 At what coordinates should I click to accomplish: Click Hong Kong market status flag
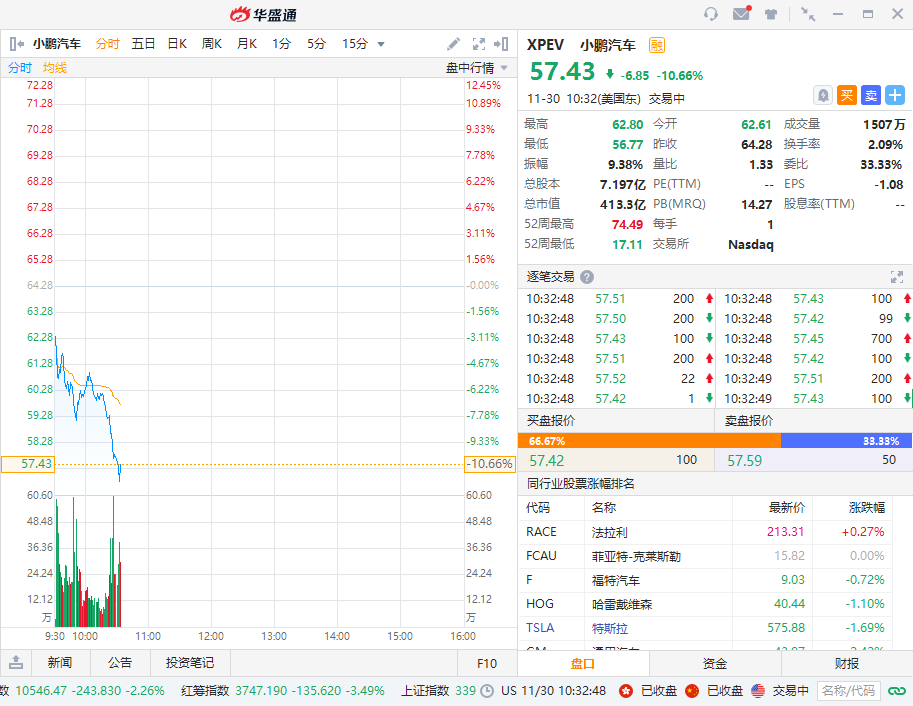tap(625, 691)
